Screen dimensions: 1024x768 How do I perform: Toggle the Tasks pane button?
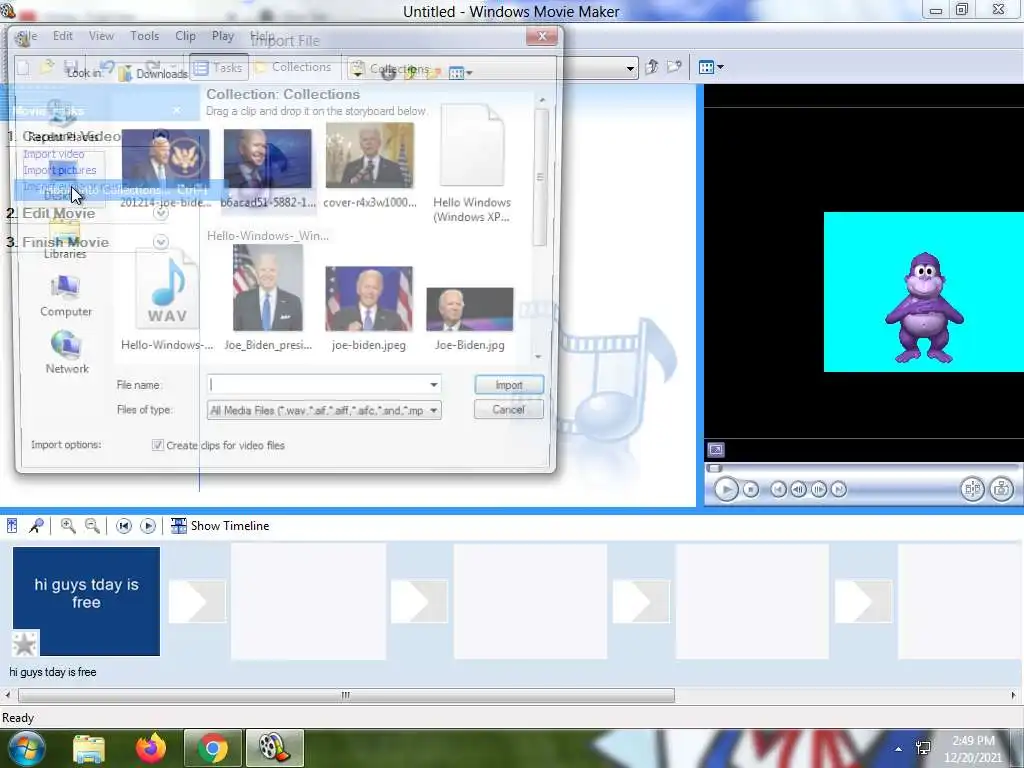[219, 67]
